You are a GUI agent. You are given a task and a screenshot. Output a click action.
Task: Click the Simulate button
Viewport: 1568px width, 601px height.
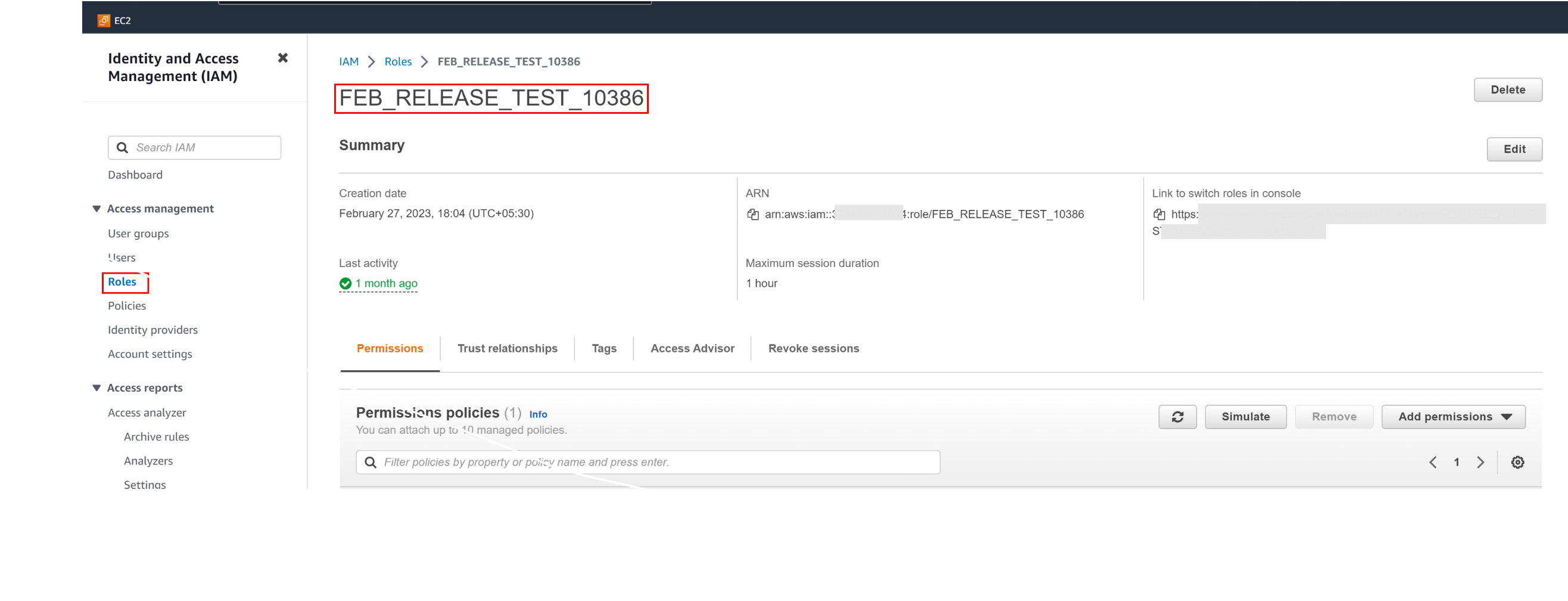click(1245, 417)
